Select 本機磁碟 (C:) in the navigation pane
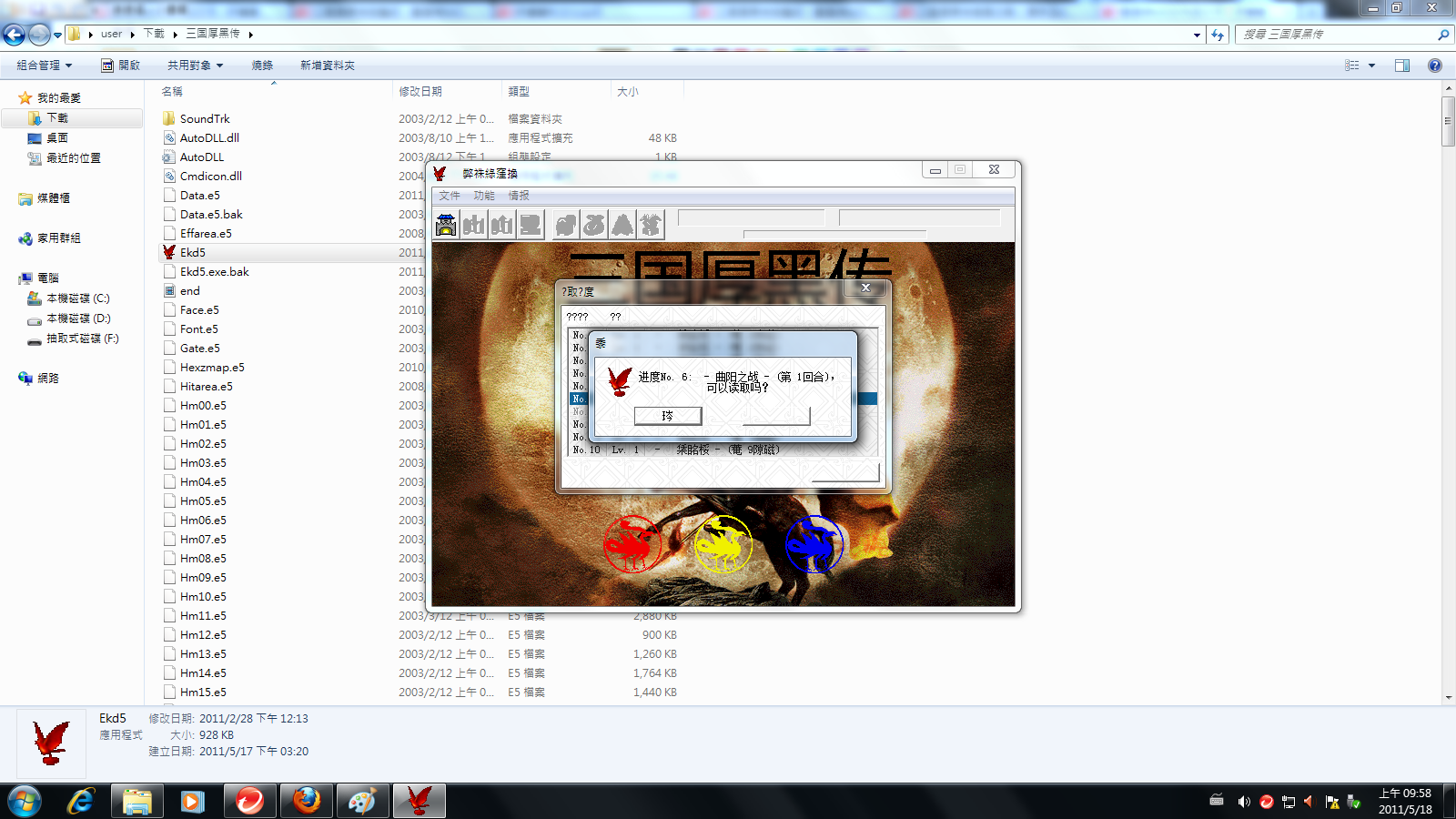1456x819 pixels. tap(78, 298)
